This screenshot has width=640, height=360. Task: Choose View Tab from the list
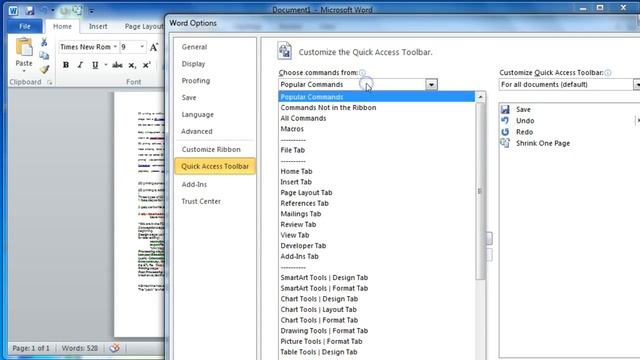pos(377,235)
